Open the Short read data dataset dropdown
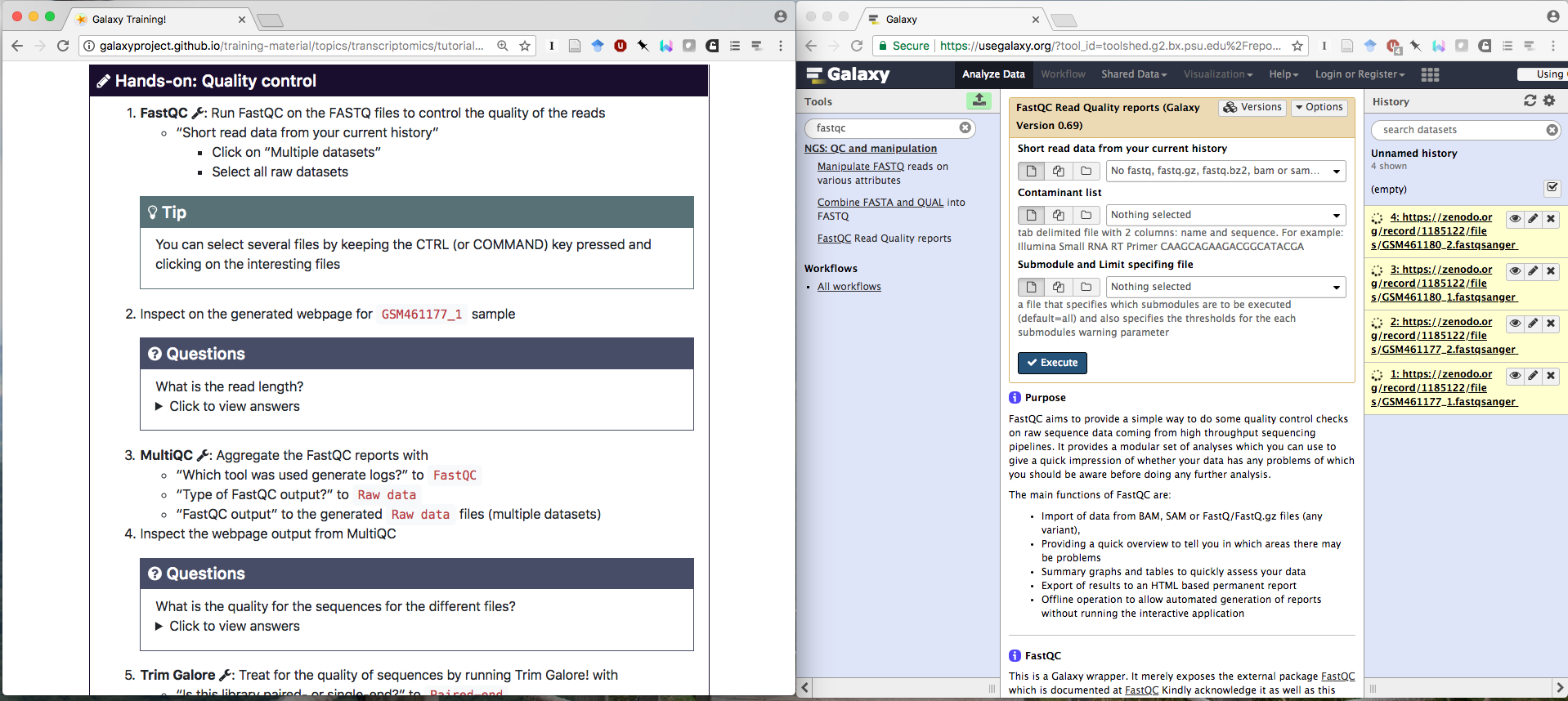 pyautogui.click(x=1225, y=171)
